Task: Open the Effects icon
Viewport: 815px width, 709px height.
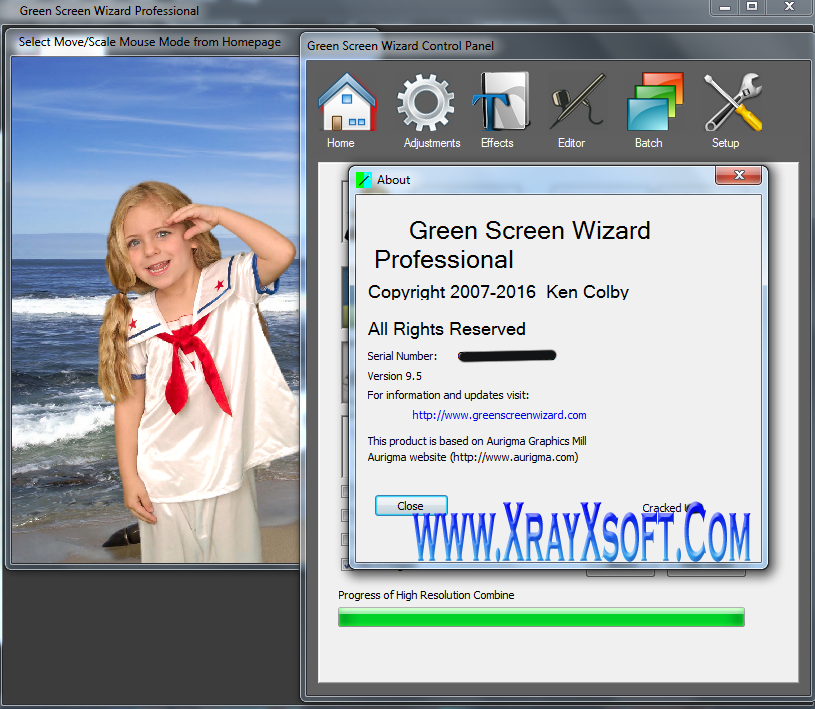Action: pos(502,101)
